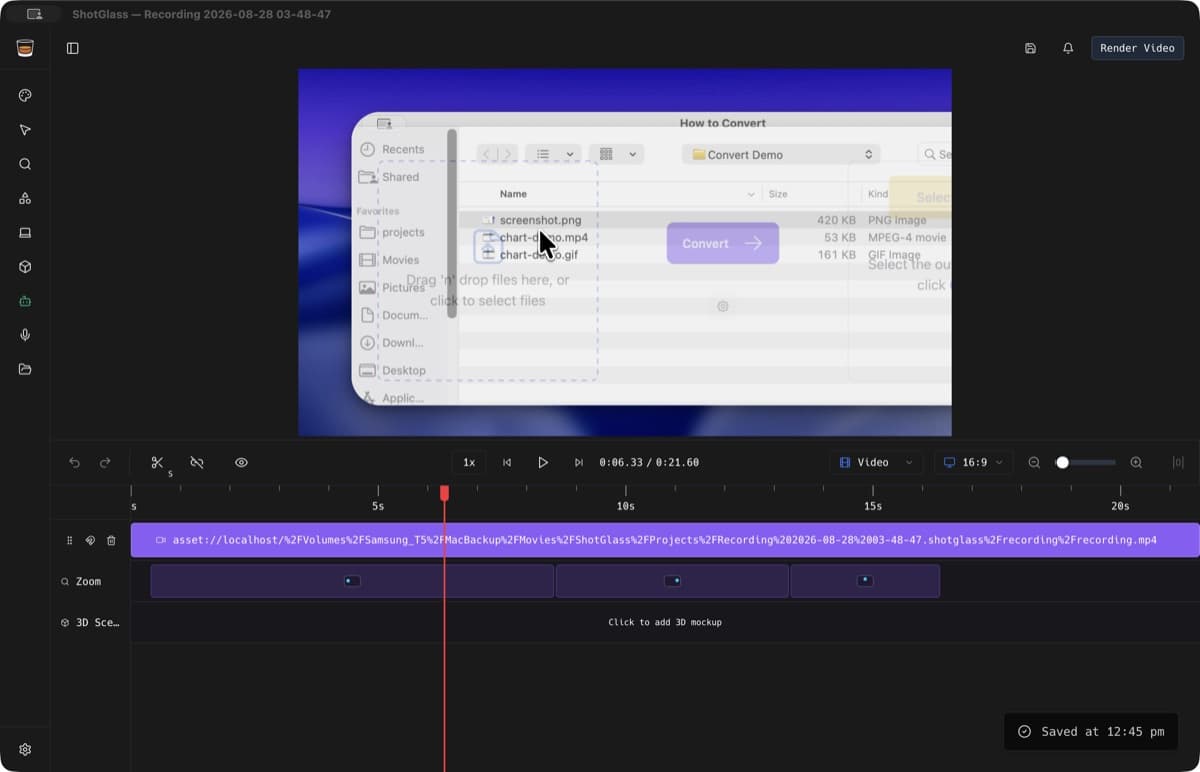The image size is (1200, 772).
Task: Click the timeline zoom slider handle
Action: [x=1062, y=463]
